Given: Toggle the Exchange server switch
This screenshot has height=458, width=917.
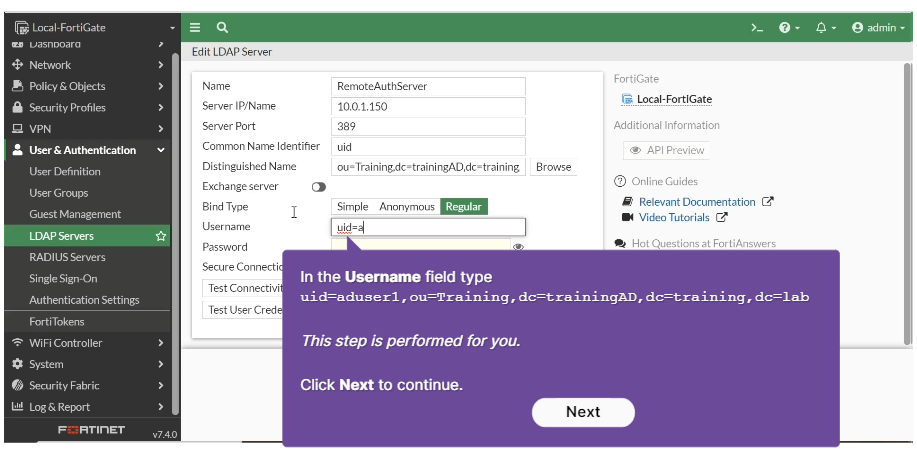Looking at the screenshot, I should 319,187.
